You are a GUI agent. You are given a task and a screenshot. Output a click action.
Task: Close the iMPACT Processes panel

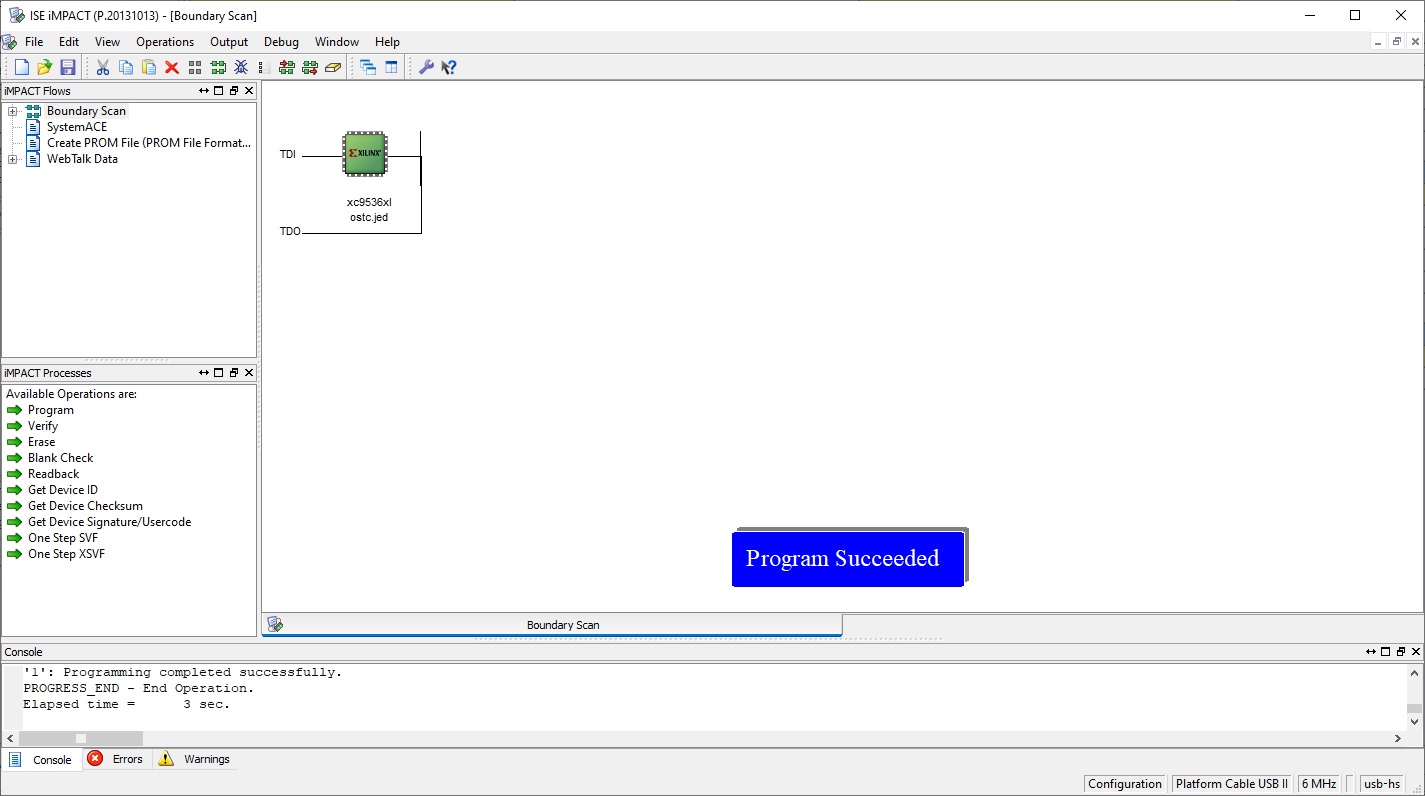(x=249, y=373)
